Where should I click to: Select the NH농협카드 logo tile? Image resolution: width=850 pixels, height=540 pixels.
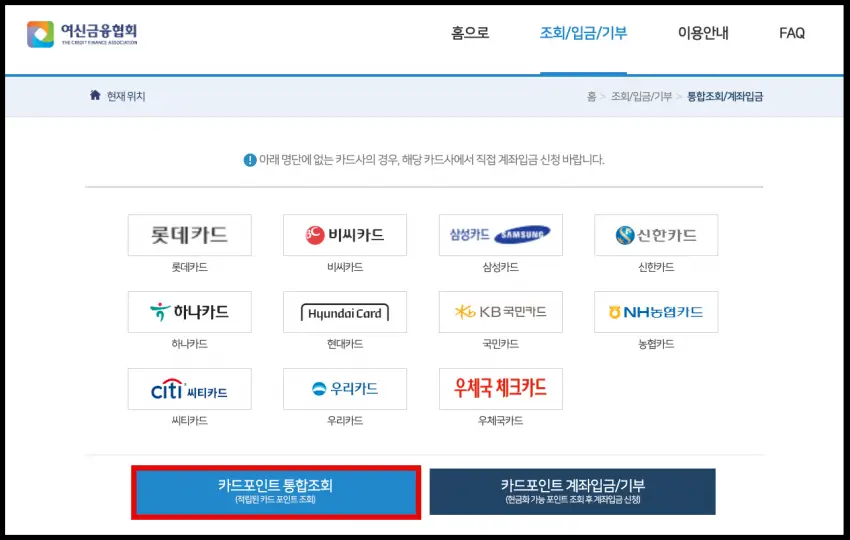pos(656,312)
